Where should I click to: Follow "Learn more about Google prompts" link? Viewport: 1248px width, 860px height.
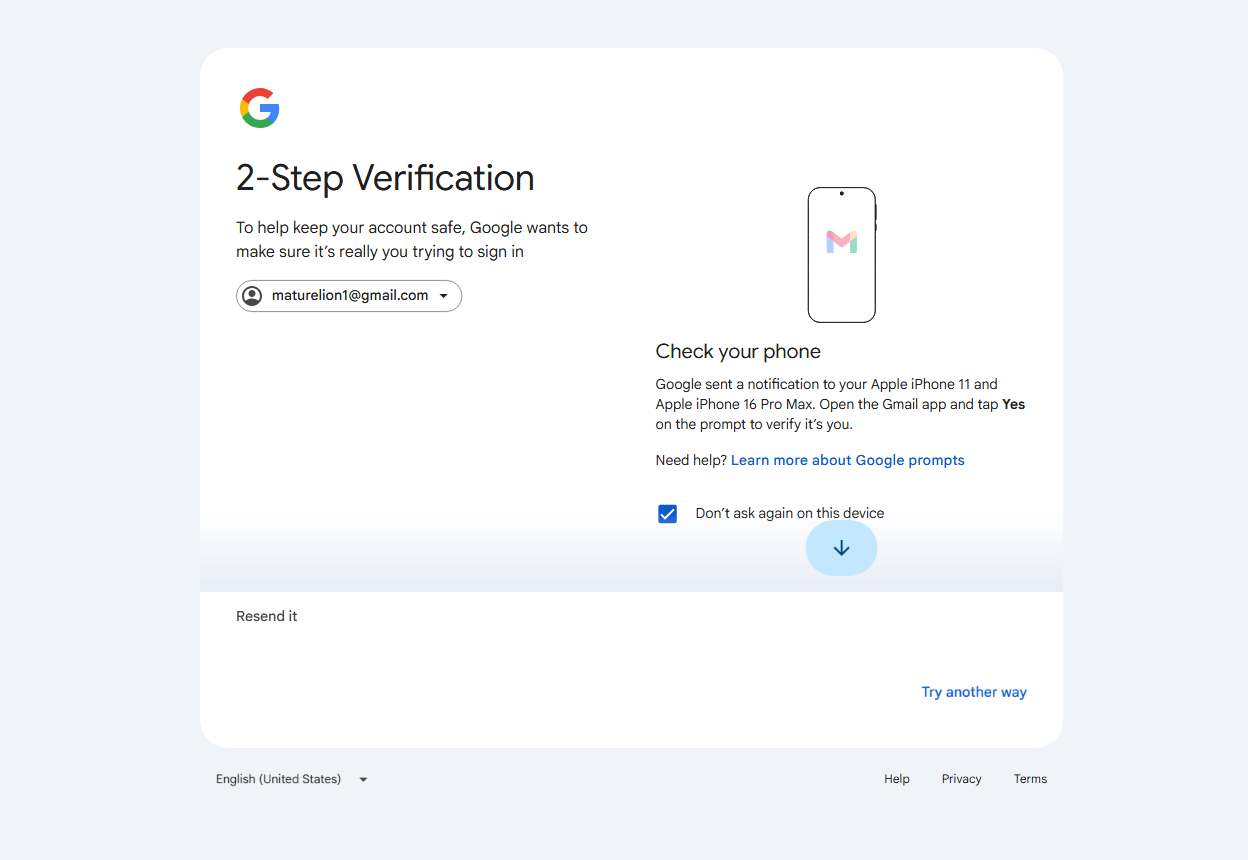(848, 460)
